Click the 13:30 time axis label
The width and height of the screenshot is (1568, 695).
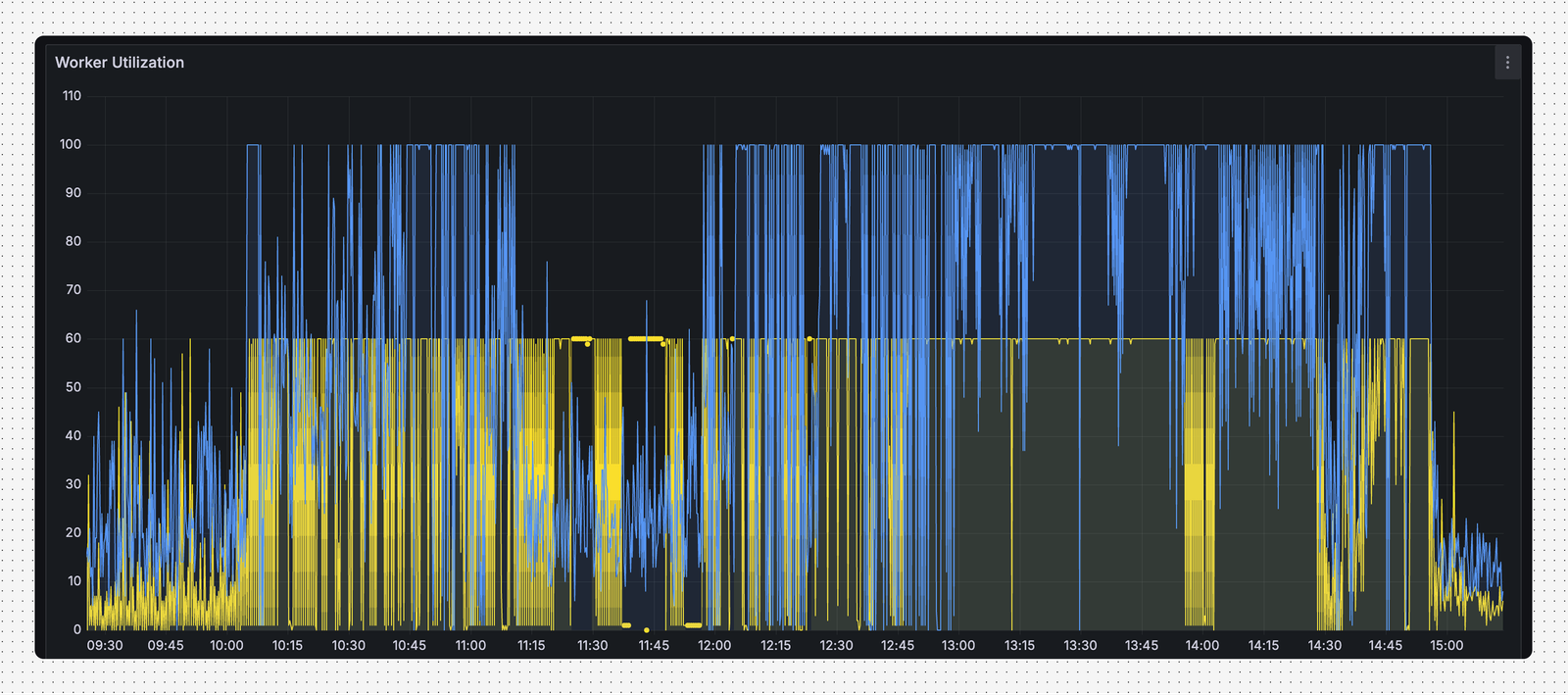pos(1080,646)
